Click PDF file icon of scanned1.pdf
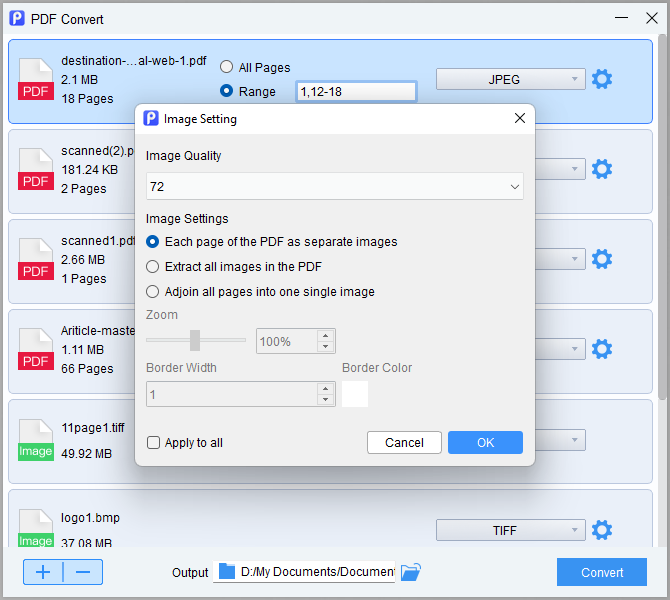670x600 pixels. (36, 259)
